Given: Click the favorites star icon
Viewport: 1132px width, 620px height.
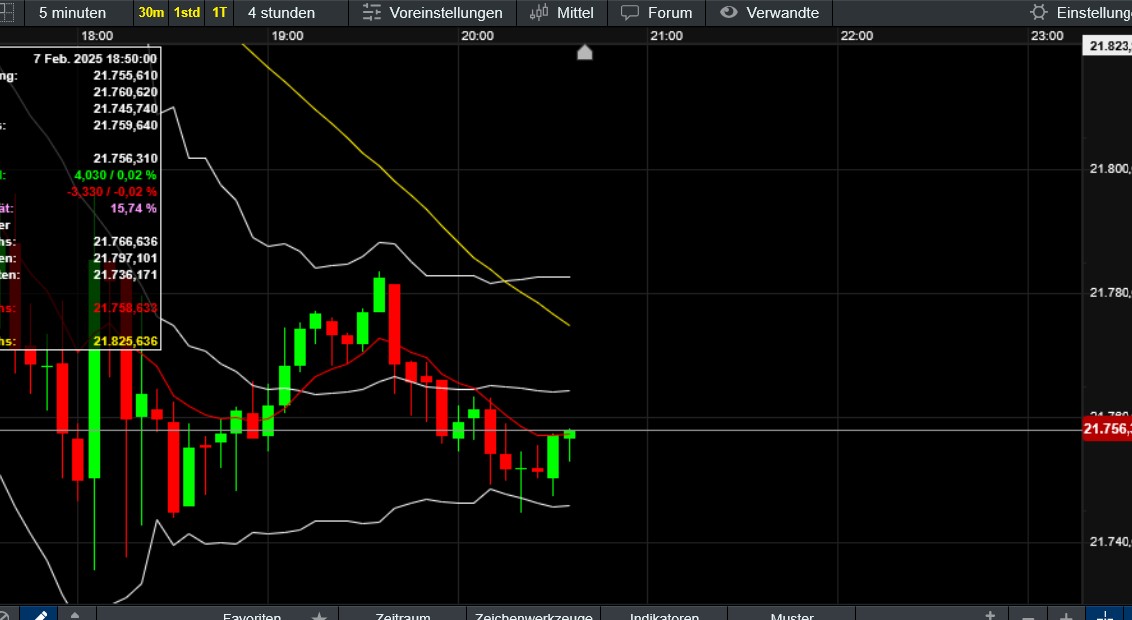Looking at the screenshot, I should tap(318, 617).
